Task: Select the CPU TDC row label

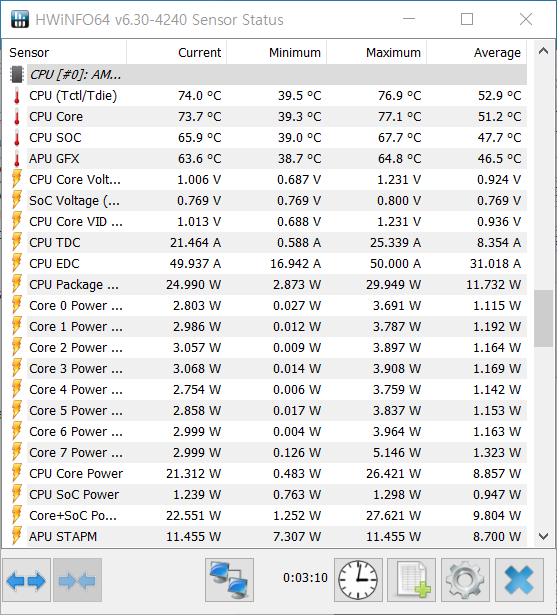Action: point(55,242)
